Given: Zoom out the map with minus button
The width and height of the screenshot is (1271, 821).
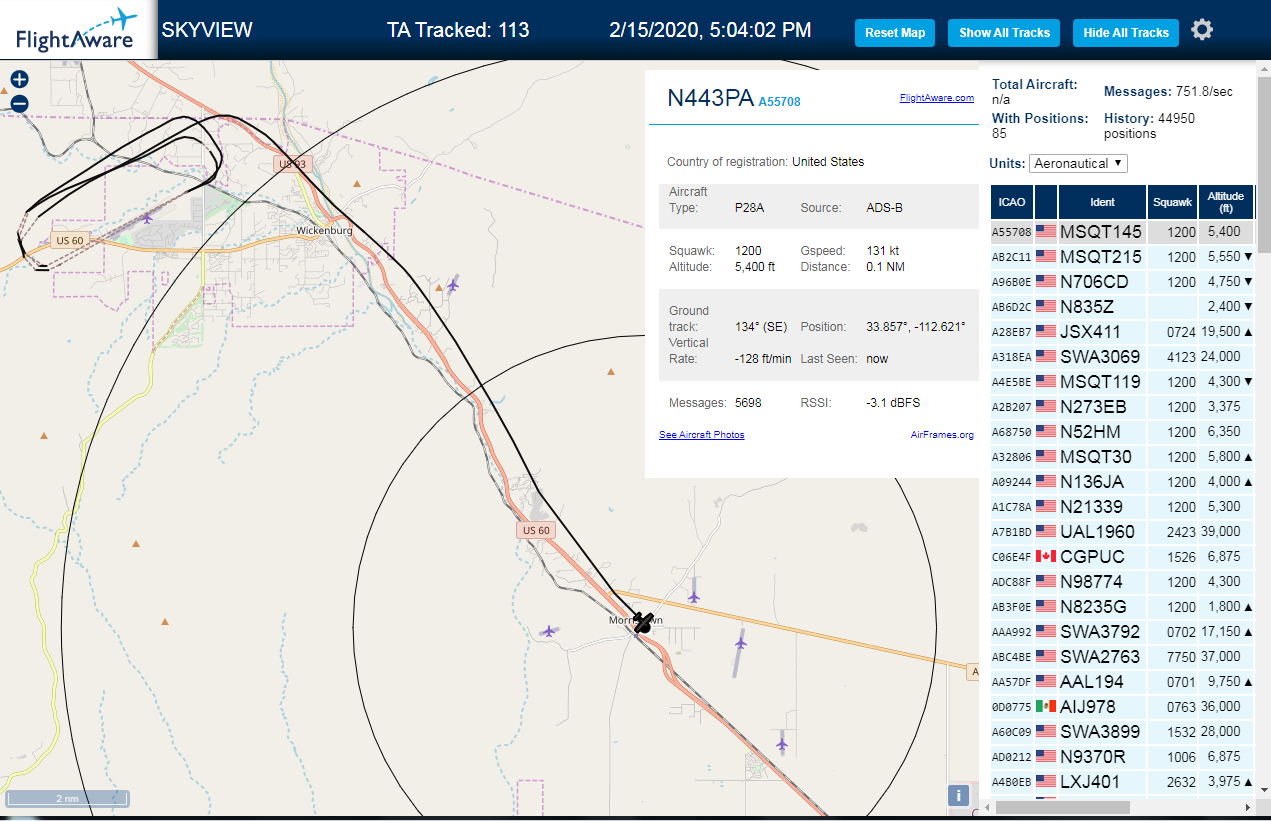Looking at the screenshot, I should 19,103.
